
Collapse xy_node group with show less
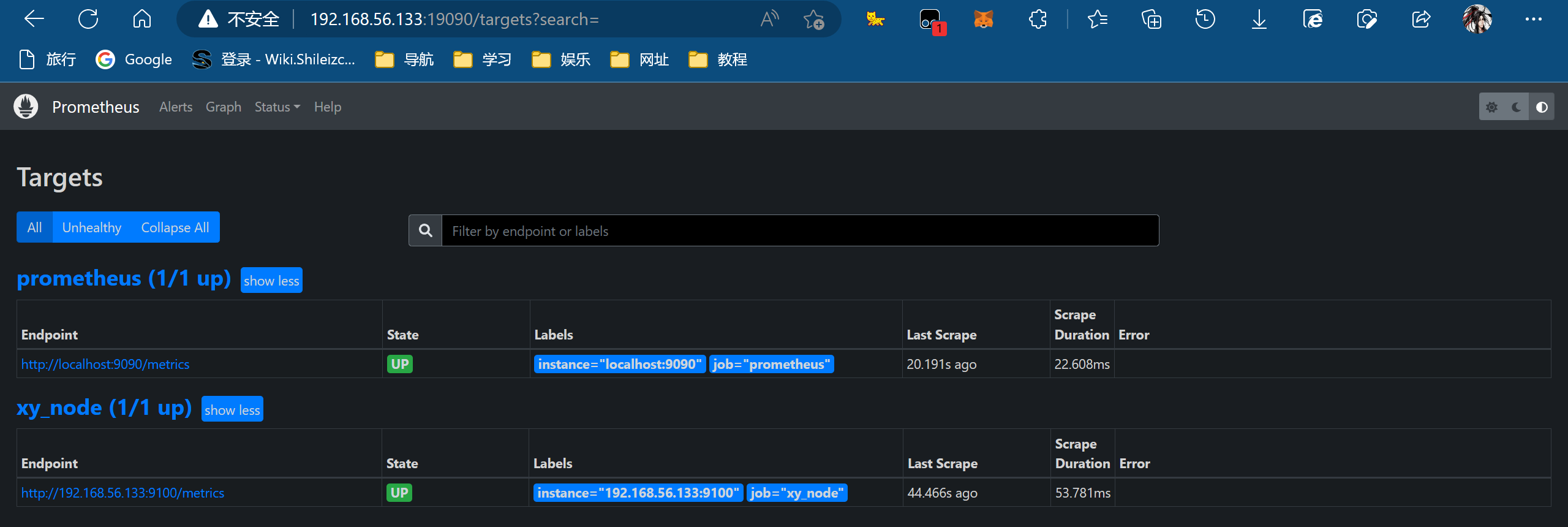(232, 409)
